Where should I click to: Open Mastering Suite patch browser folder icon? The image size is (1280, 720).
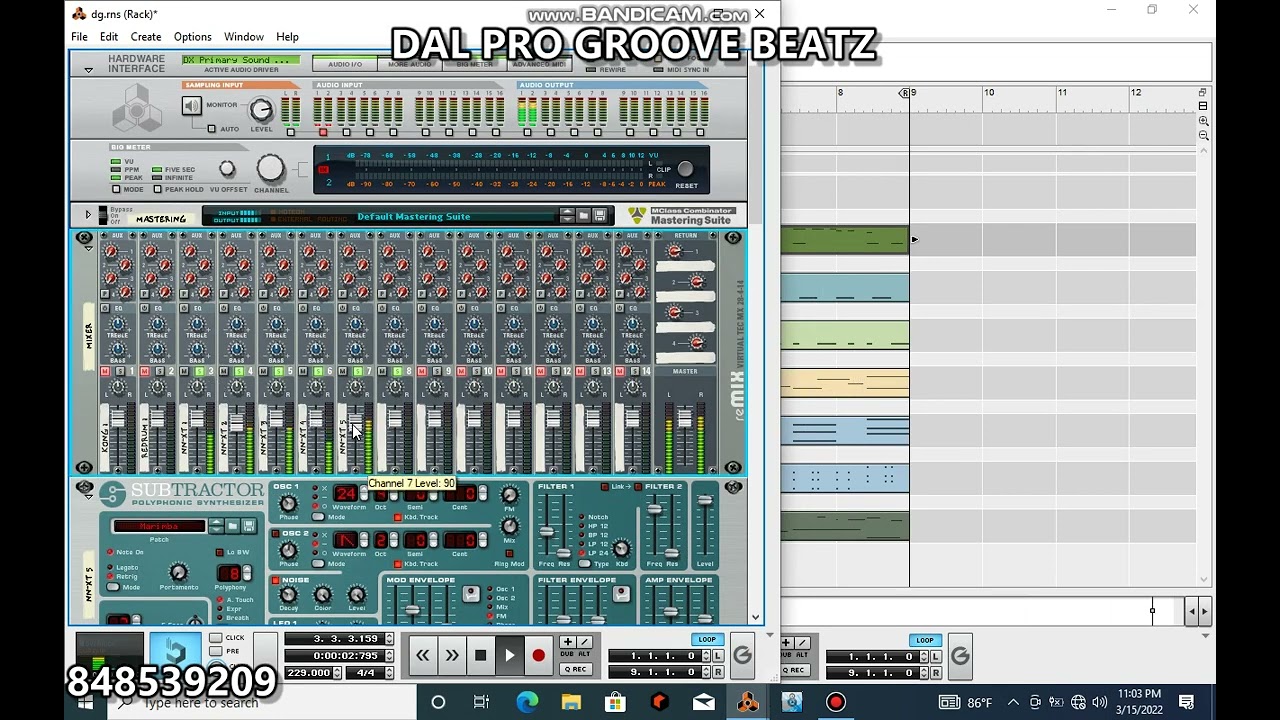pos(584,216)
